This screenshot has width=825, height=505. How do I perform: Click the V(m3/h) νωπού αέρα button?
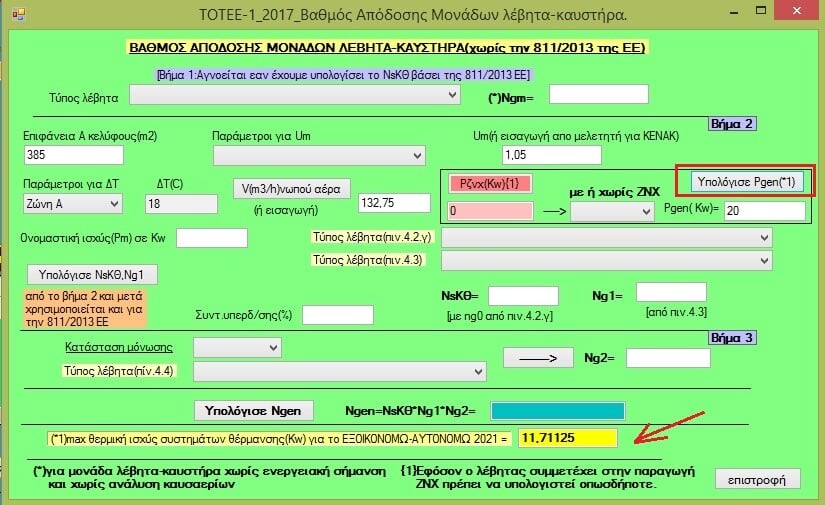(x=291, y=189)
